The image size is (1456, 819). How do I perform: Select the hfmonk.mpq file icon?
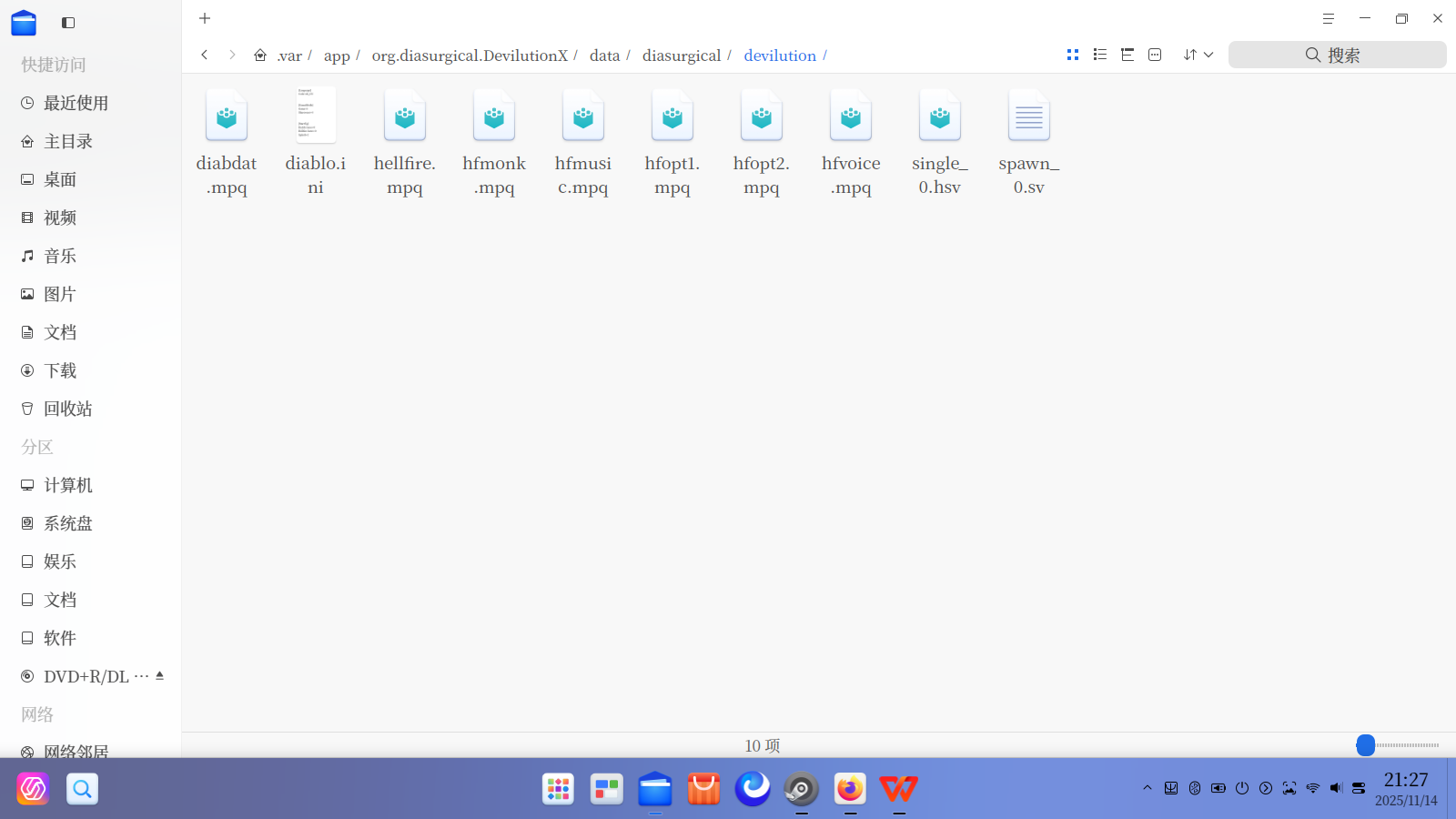point(494,115)
